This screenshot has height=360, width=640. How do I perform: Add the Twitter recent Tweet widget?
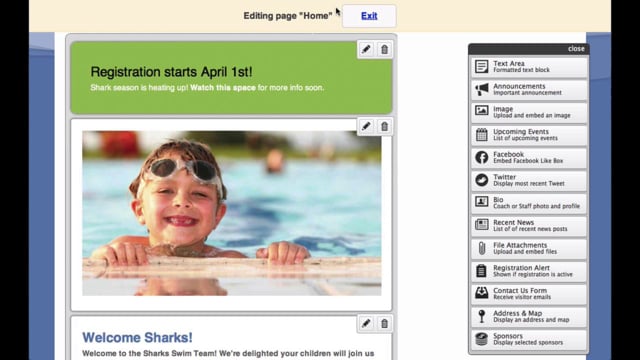tap(529, 180)
